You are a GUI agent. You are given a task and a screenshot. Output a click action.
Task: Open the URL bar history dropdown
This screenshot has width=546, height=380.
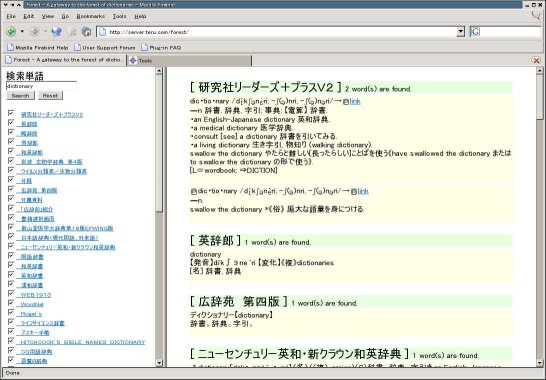click(x=460, y=32)
